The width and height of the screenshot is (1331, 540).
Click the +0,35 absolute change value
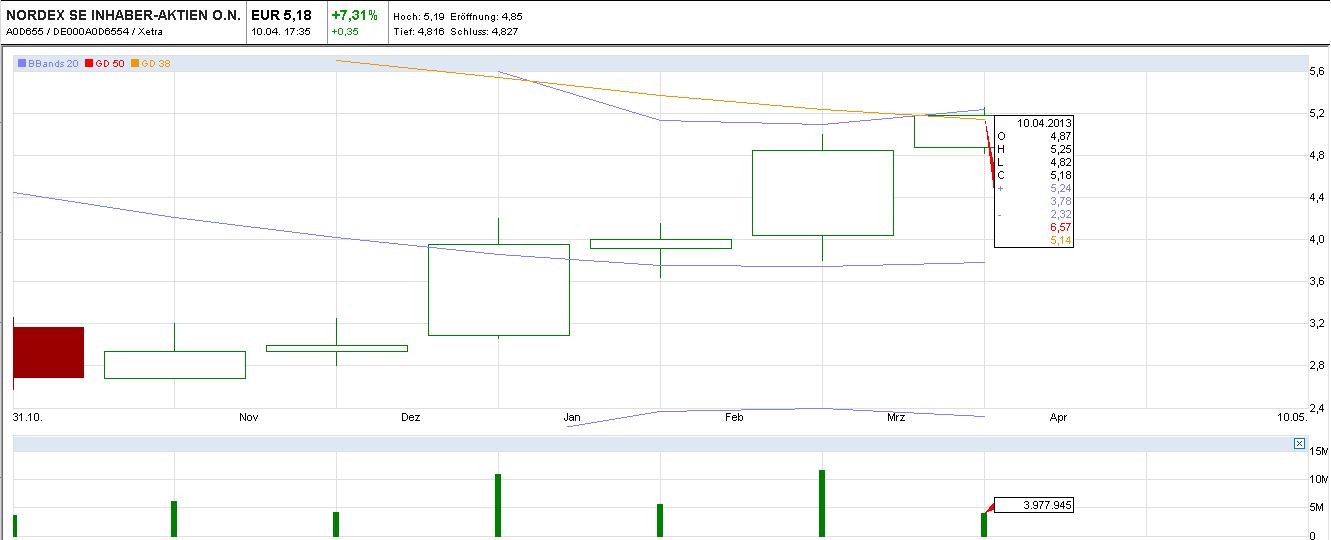coord(347,32)
